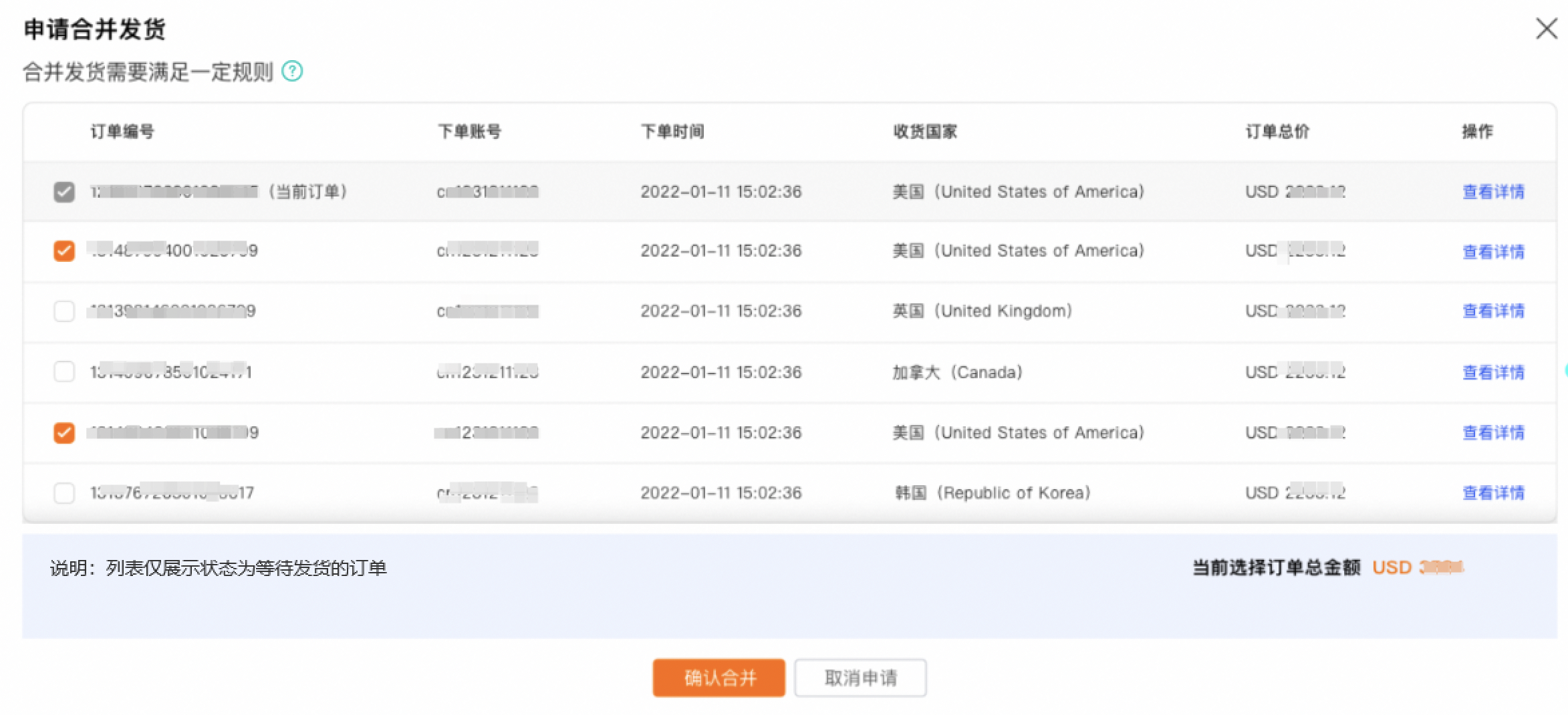This screenshot has width=1568, height=715.
Task: View 查看详情 for the fifth row order
Action: point(1493,433)
